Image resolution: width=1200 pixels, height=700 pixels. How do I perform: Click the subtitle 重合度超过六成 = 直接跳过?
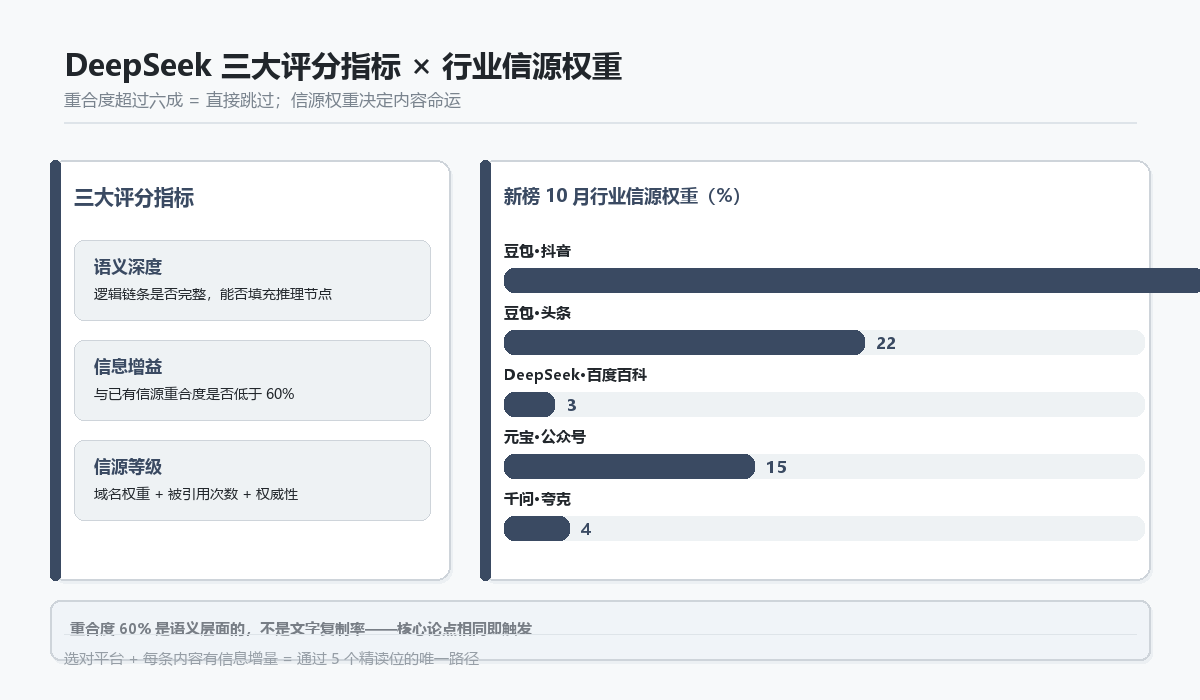pos(170,101)
